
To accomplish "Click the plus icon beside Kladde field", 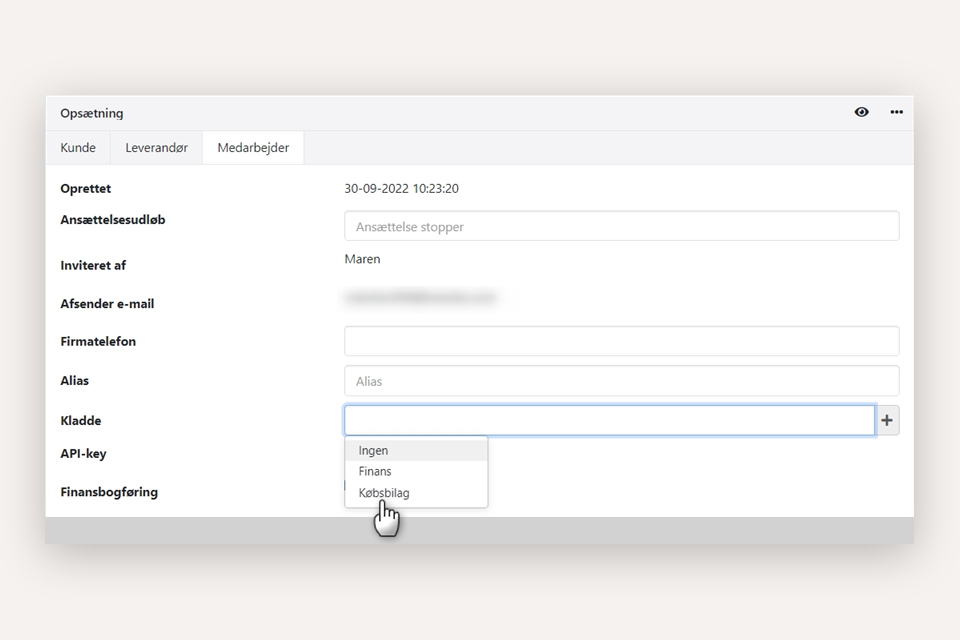I will [887, 421].
